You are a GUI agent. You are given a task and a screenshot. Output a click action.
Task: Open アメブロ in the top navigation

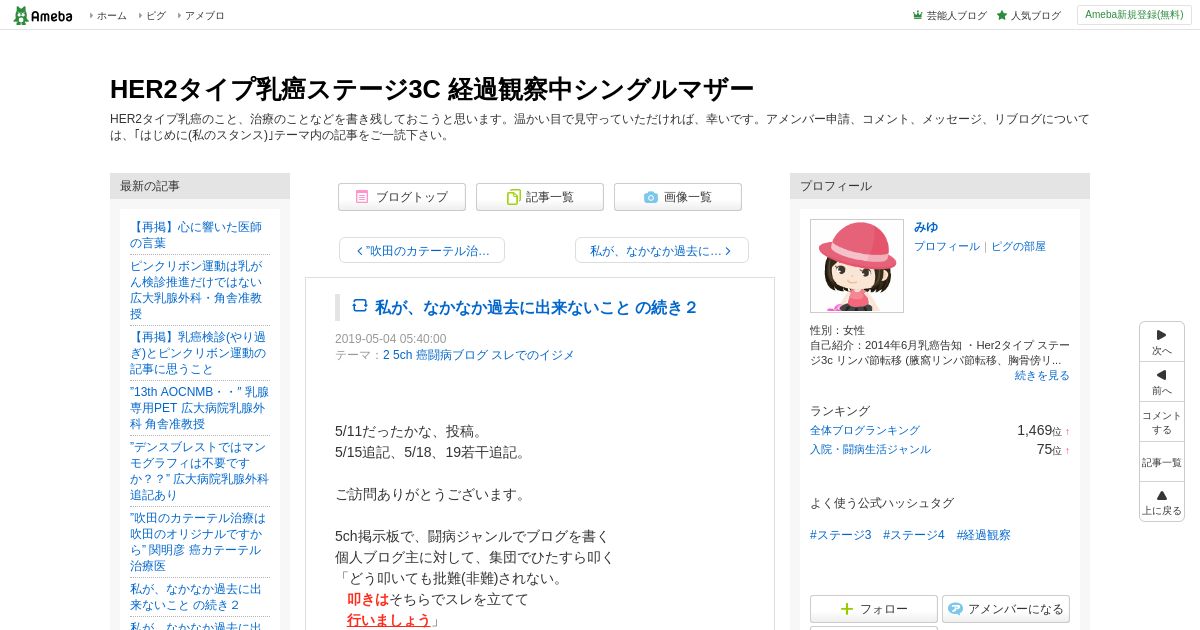[204, 16]
